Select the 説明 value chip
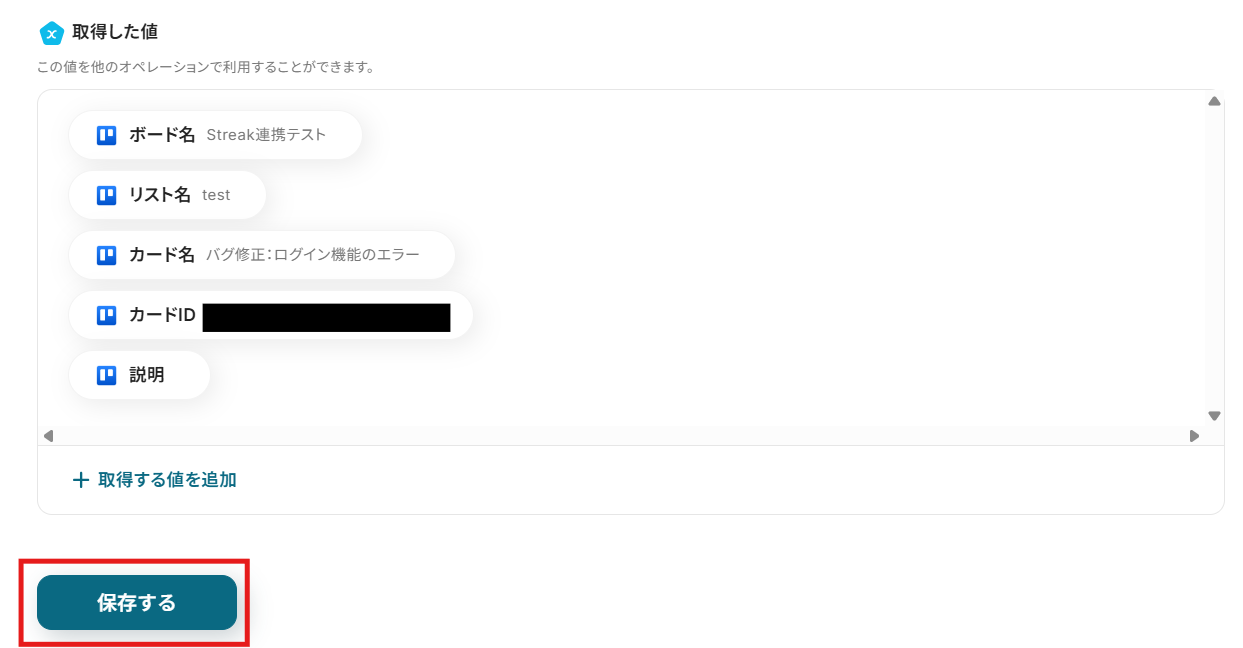 (139, 375)
